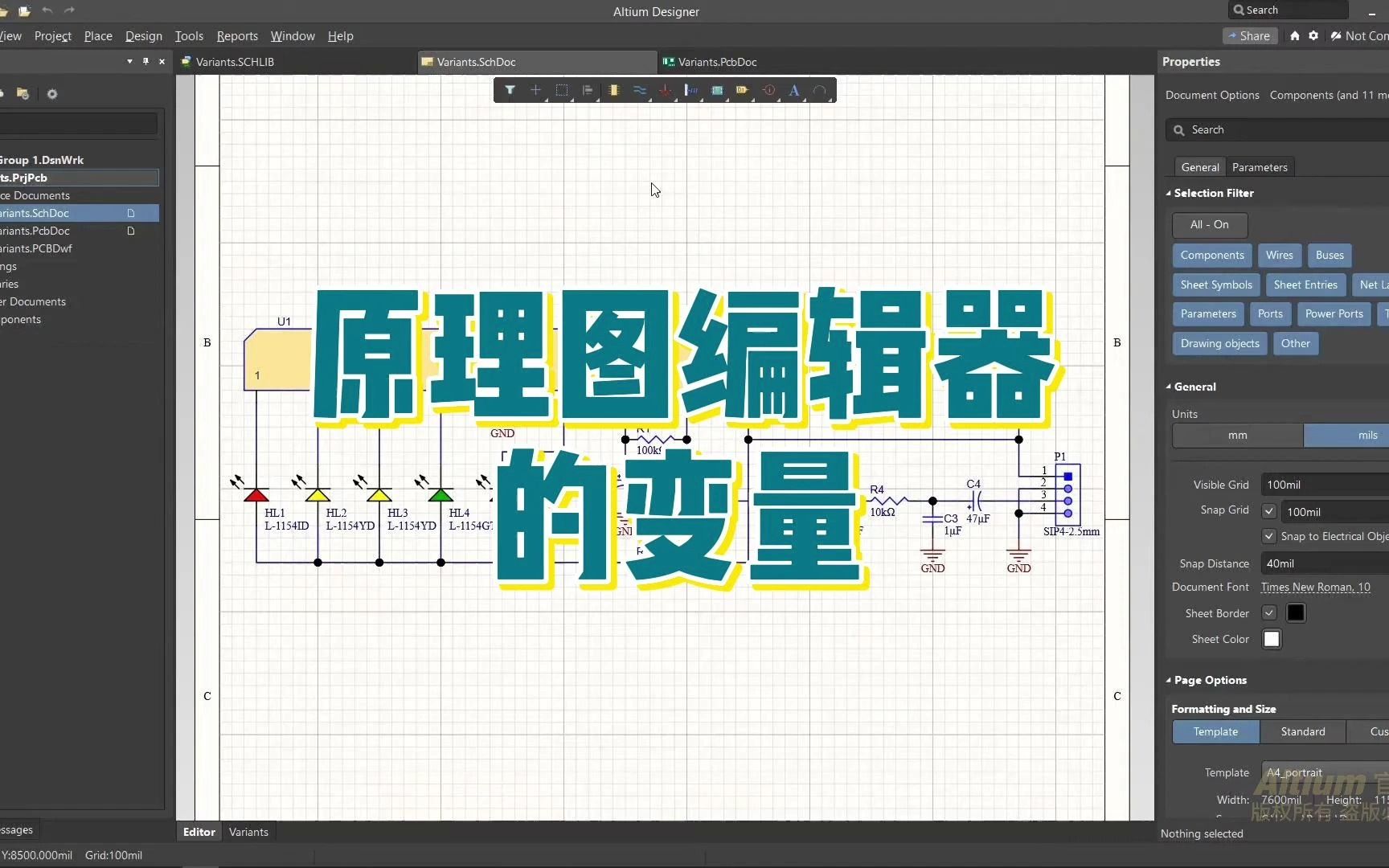
Task: Open the Reports menu
Action: [x=237, y=36]
